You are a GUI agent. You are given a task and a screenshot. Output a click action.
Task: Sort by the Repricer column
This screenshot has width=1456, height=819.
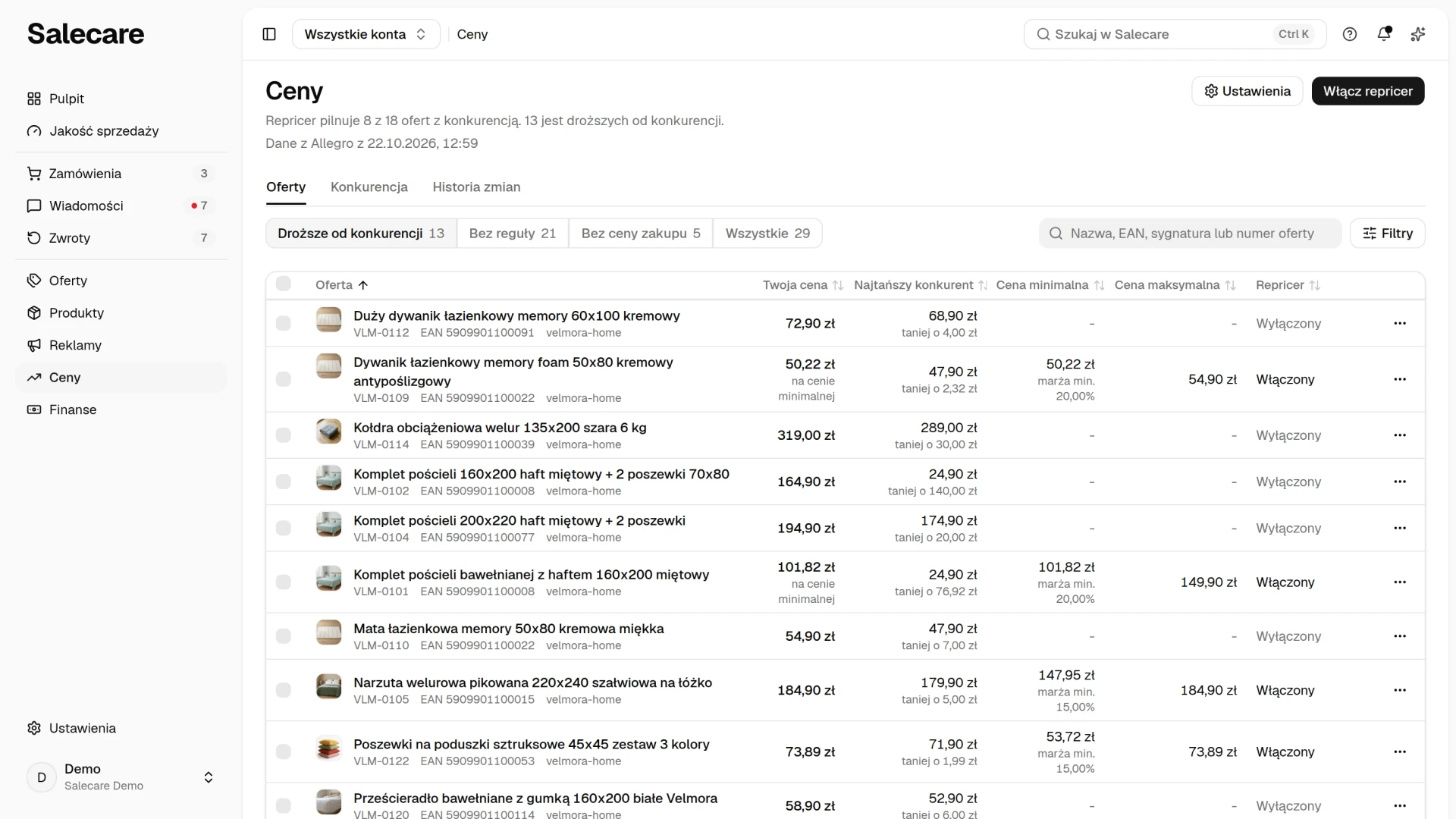[1288, 285]
